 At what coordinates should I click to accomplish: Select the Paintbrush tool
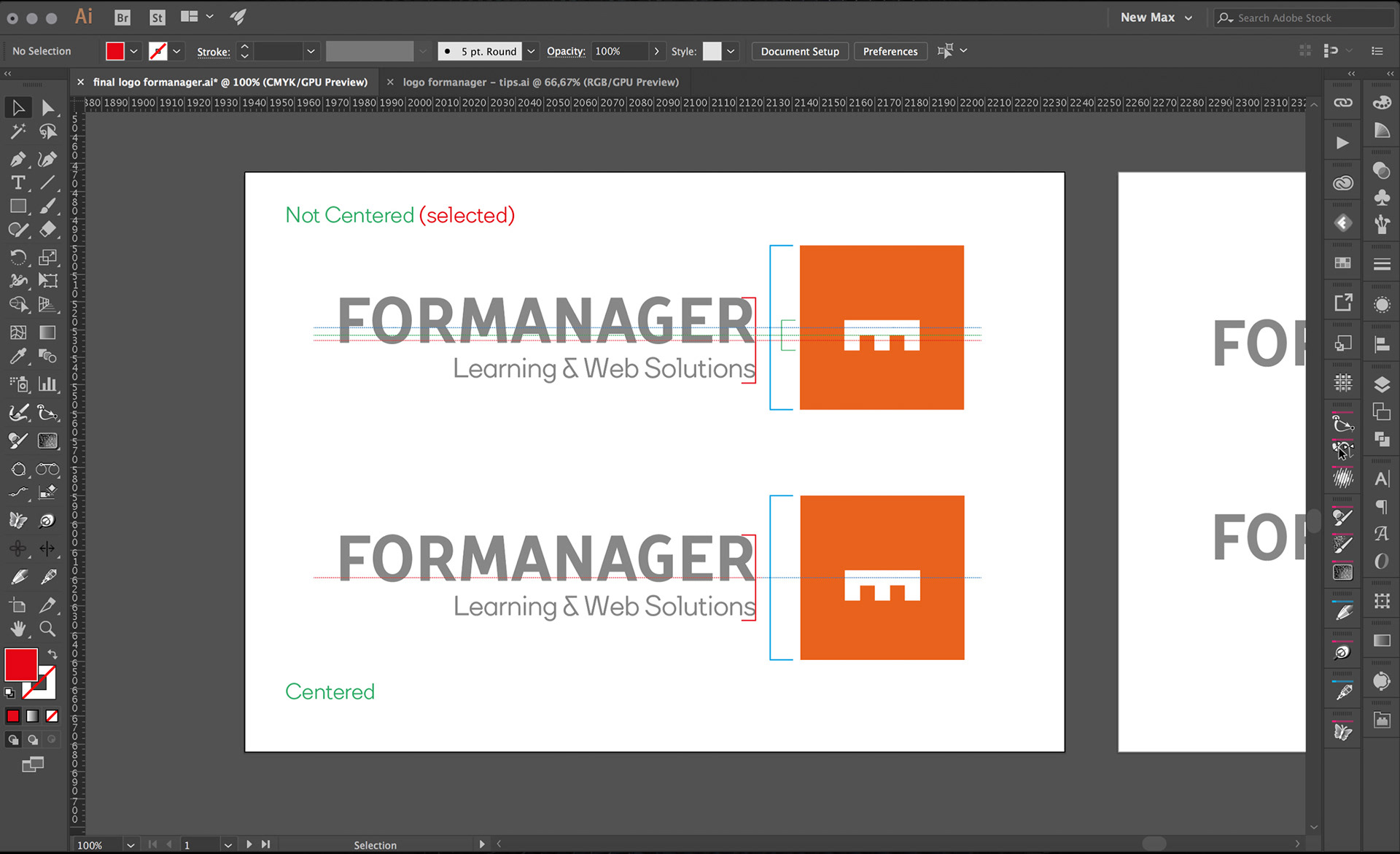[x=47, y=206]
